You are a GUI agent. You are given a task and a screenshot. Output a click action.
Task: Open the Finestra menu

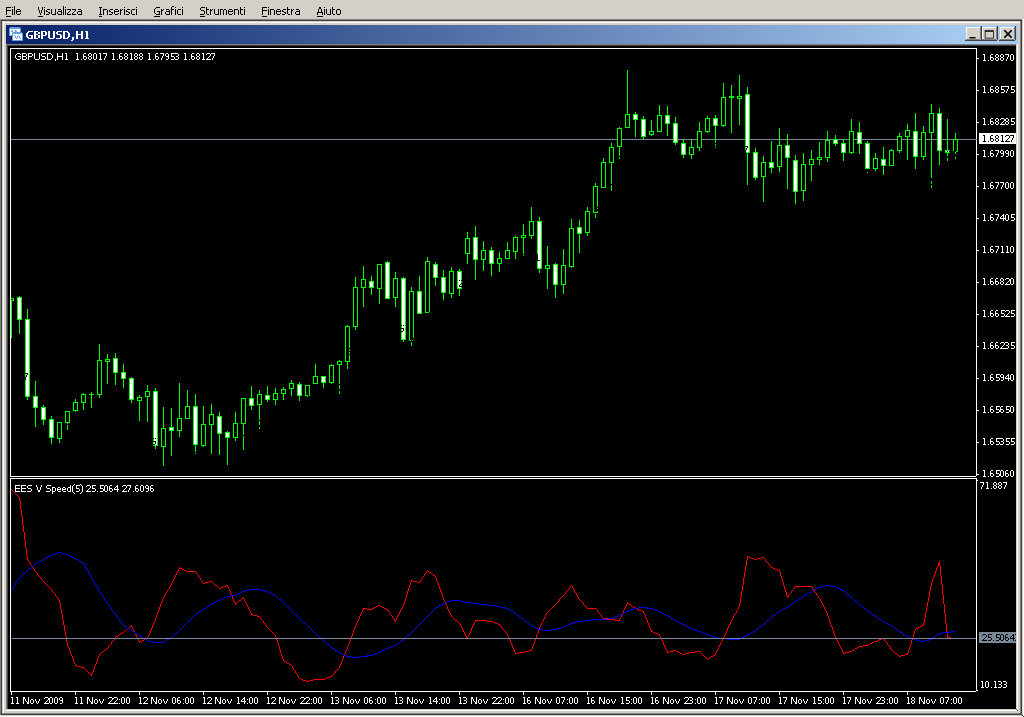[280, 11]
